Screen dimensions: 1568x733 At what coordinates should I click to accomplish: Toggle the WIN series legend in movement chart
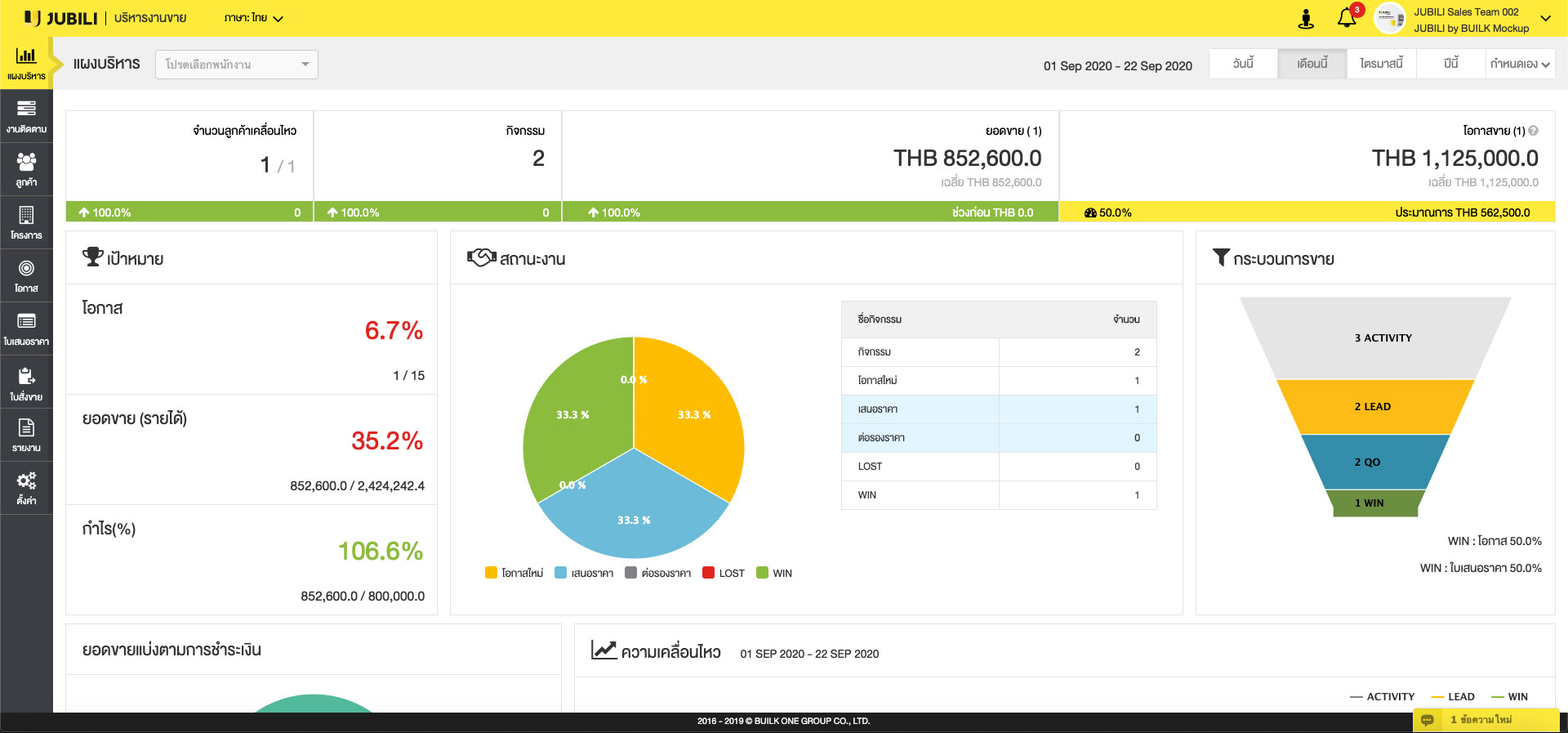click(x=1509, y=697)
